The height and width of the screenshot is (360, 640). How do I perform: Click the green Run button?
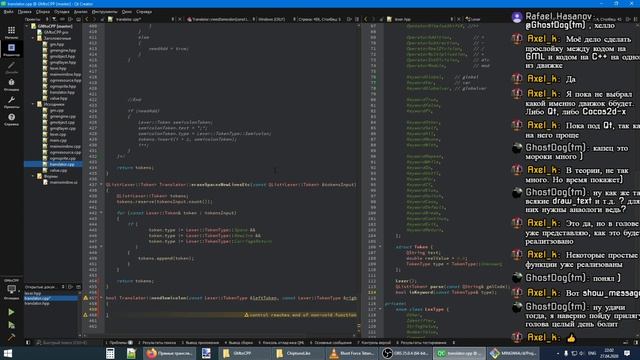coord(11,312)
